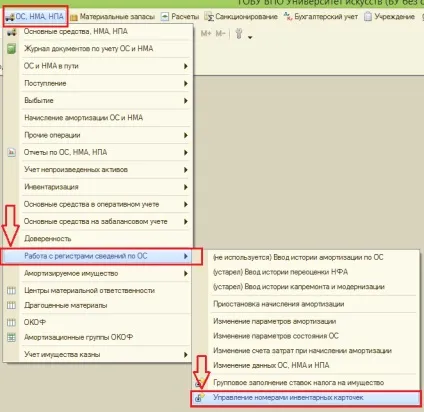Click the M+ toolbar button
The width and height of the screenshot is (424, 412).
pyautogui.click(x=206, y=34)
